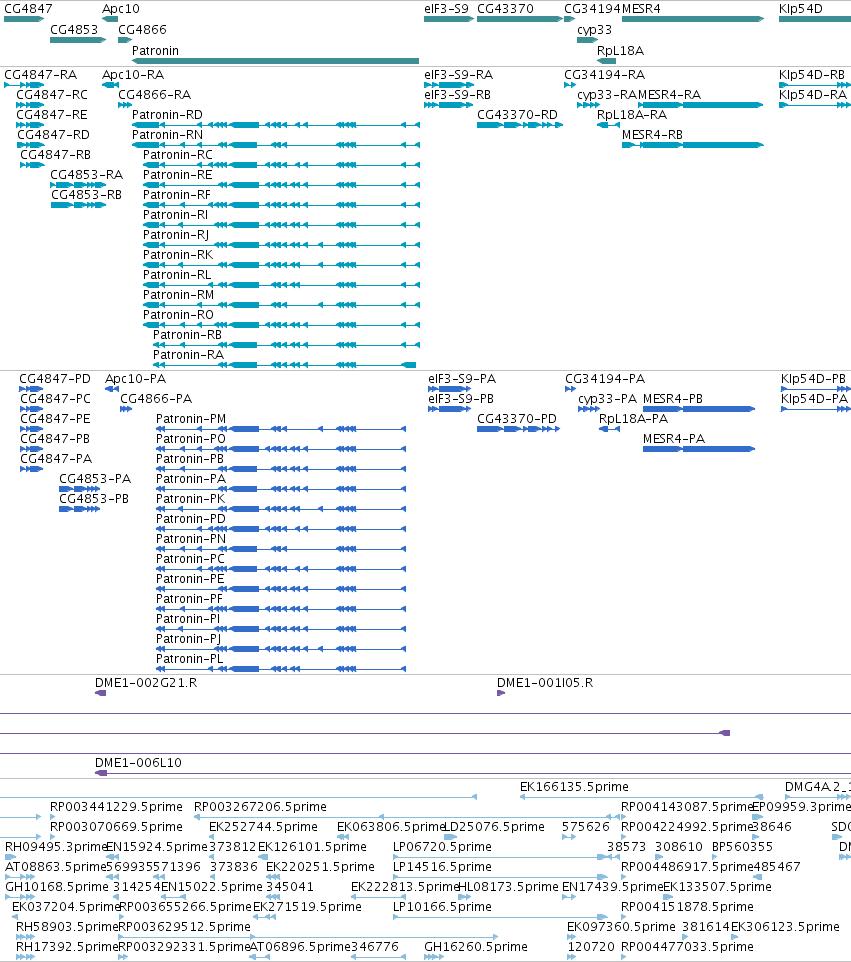Image resolution: width=851 pixels, height=962 pixels.
Task: Select the DME1-002G21.R BAC label
Action: coord(146,683)
